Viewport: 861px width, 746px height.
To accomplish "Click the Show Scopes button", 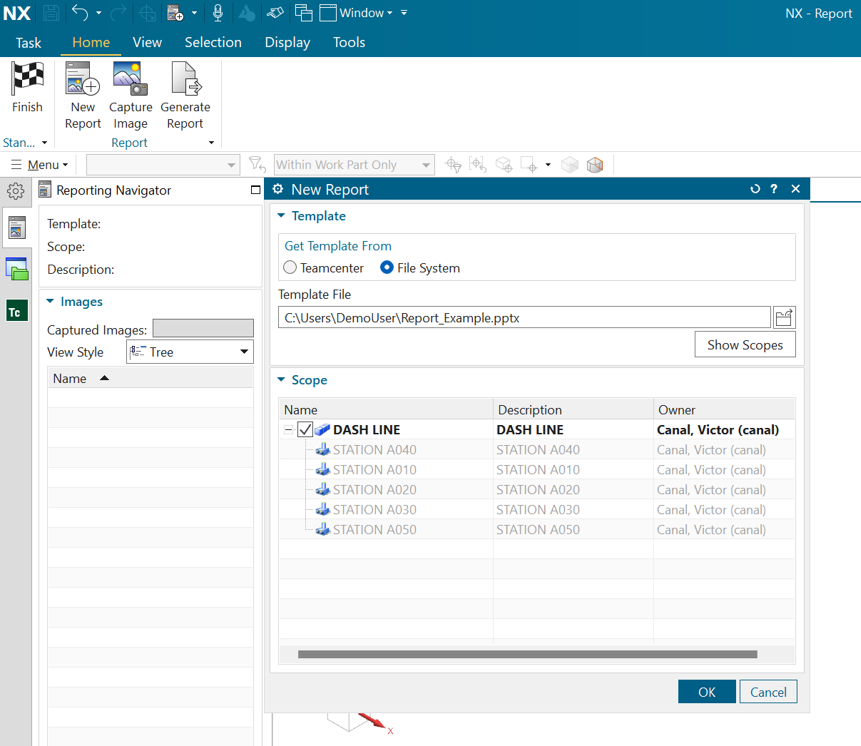I will point(745,345).
